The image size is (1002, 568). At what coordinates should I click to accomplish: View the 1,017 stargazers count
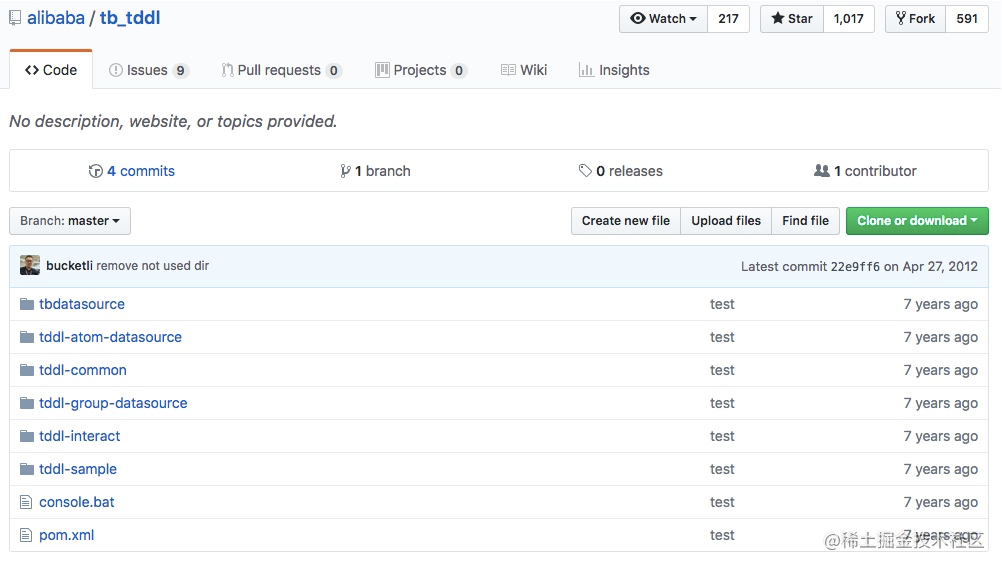click(x=849, y=19)
